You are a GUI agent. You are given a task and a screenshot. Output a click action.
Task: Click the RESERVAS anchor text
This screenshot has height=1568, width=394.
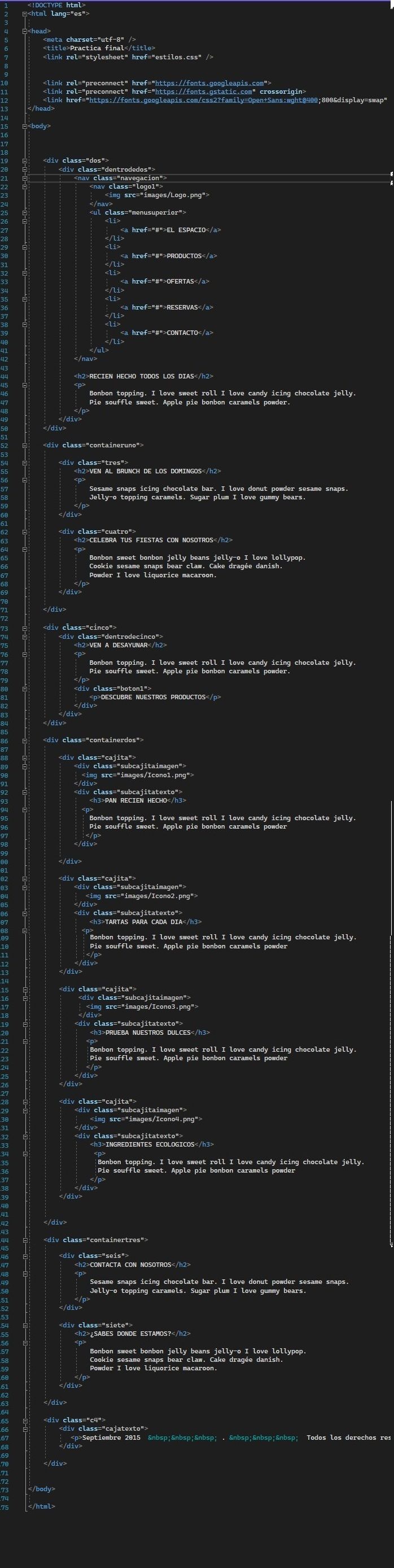click(x=182, y=307)
